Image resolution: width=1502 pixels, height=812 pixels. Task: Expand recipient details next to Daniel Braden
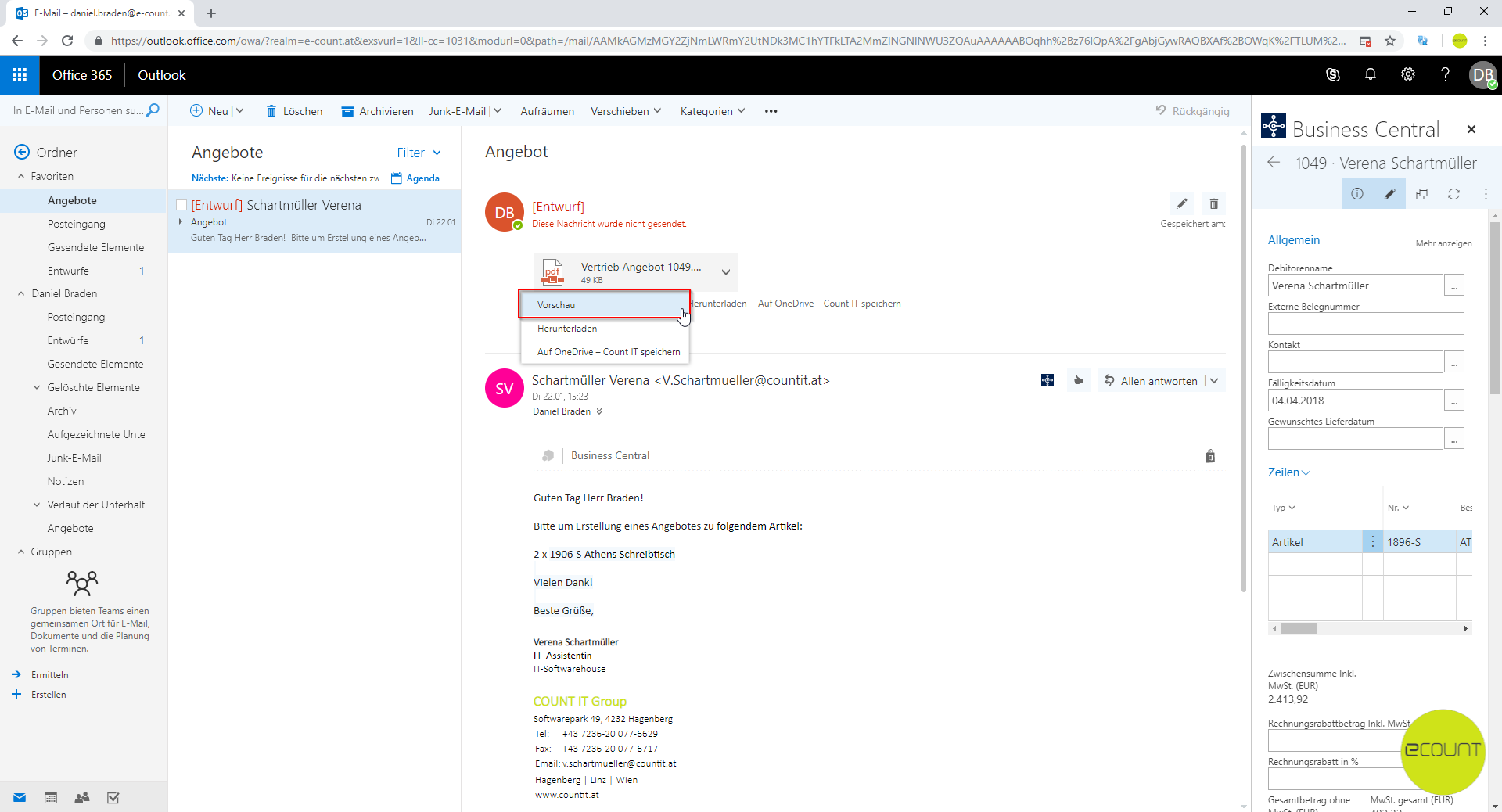tap(599, 411)
